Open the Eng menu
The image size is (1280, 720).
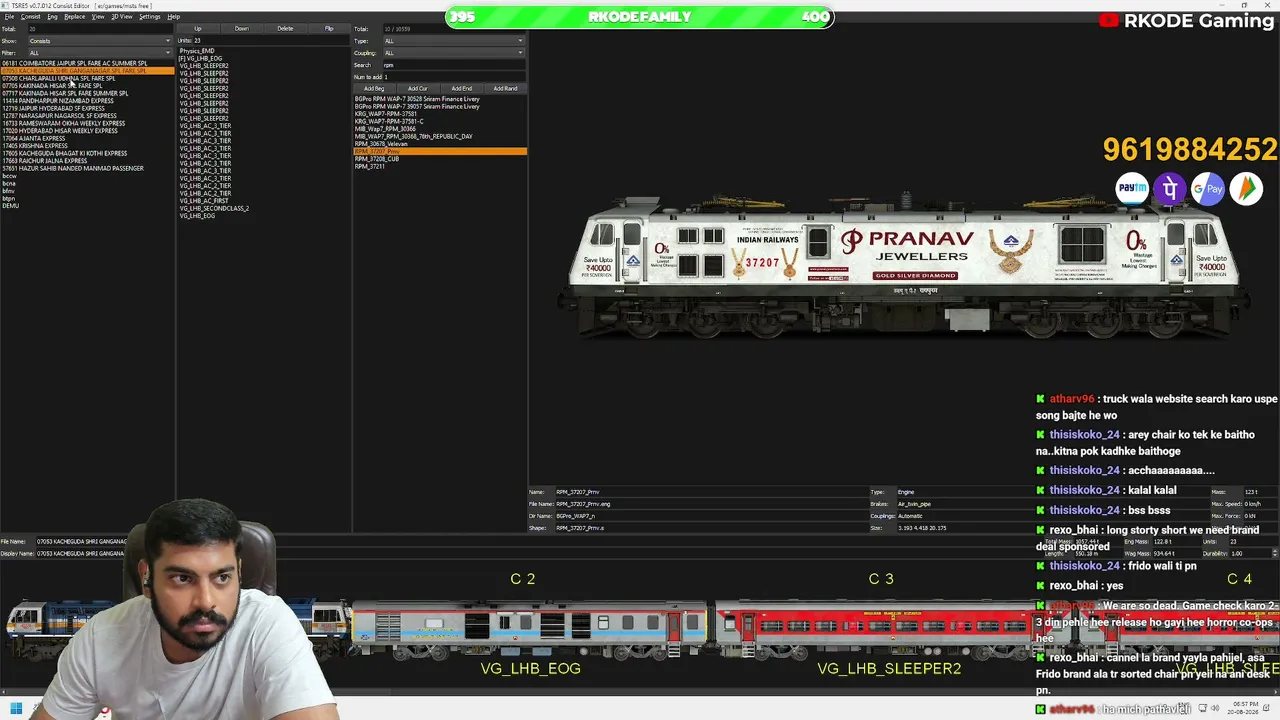[x=52, y=17]
